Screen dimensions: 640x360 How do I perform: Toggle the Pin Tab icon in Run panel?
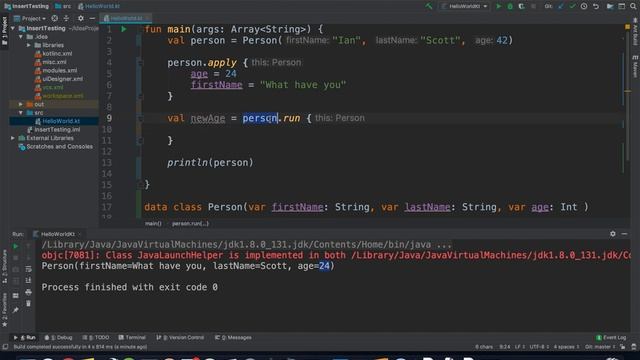point(16,310)
